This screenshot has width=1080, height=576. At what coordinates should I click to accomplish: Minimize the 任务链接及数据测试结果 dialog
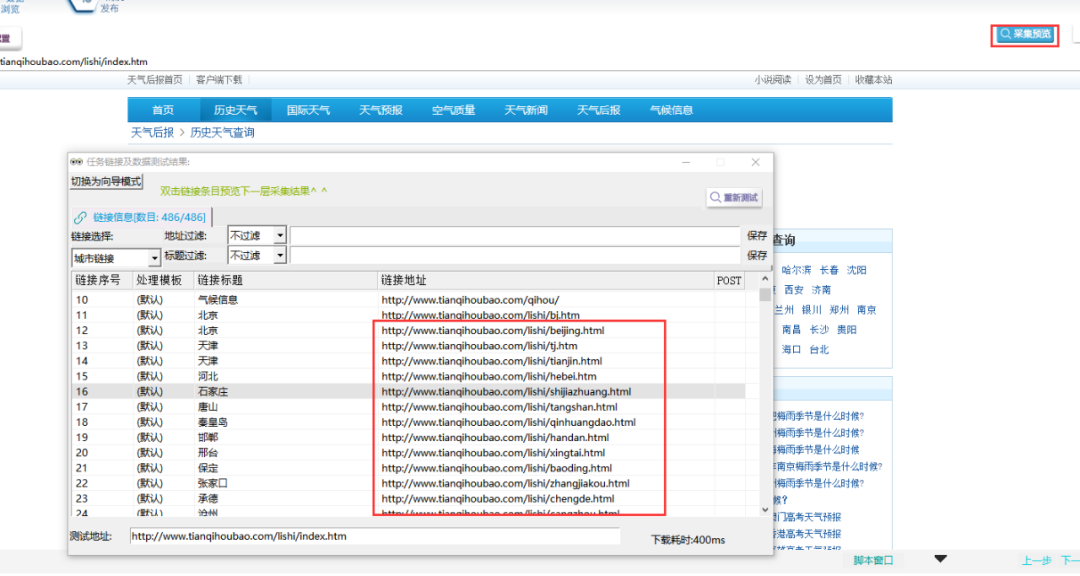pyautogui.click(x=686, y=162)
